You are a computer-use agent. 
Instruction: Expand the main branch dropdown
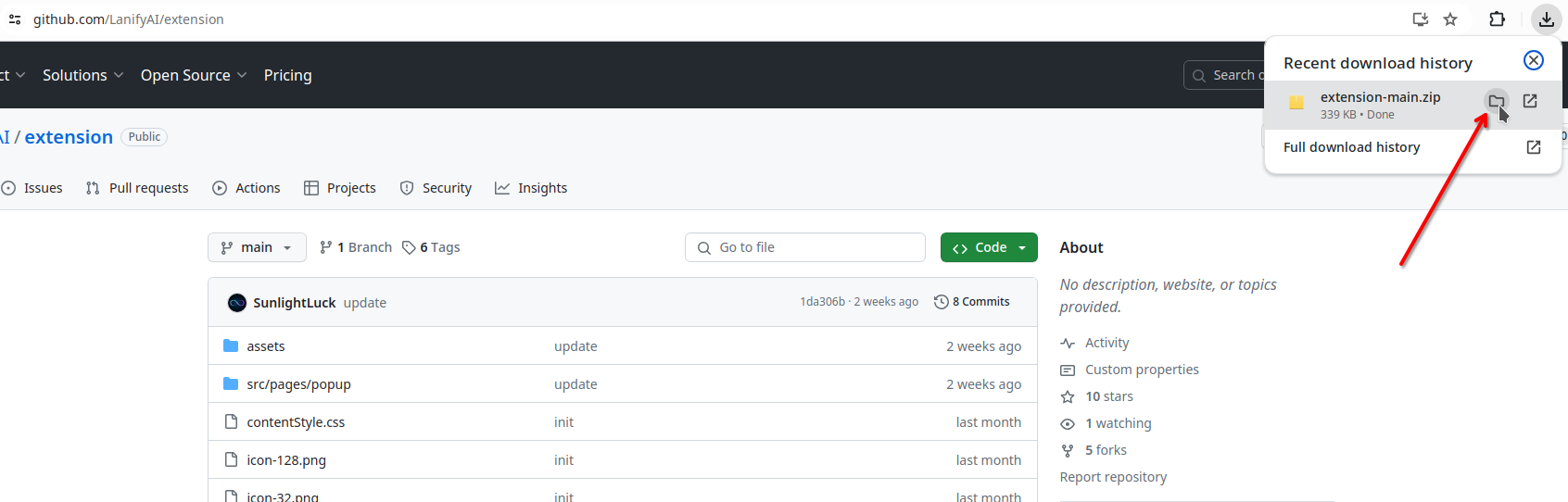(x=257, y=247)
